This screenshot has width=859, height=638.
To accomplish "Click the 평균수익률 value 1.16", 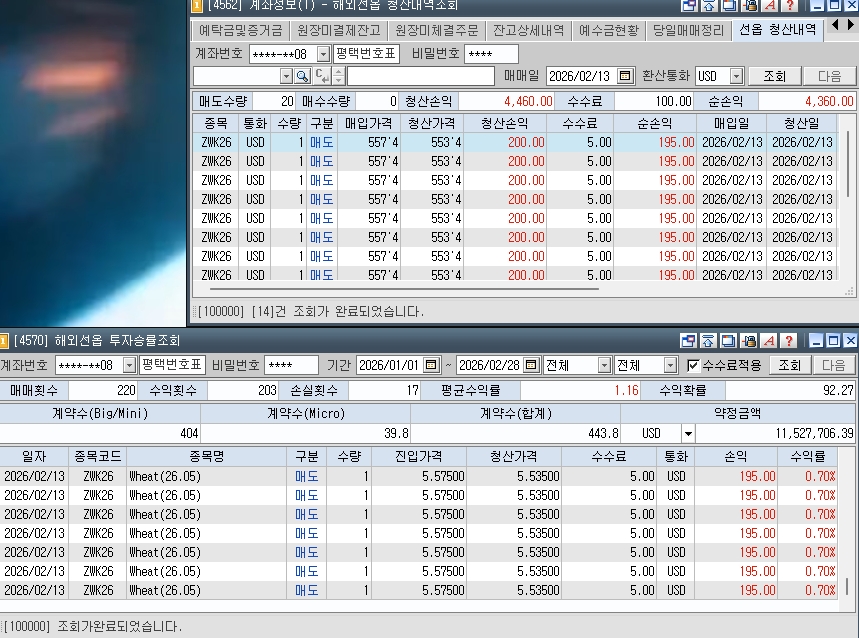I will pos(581,390).
